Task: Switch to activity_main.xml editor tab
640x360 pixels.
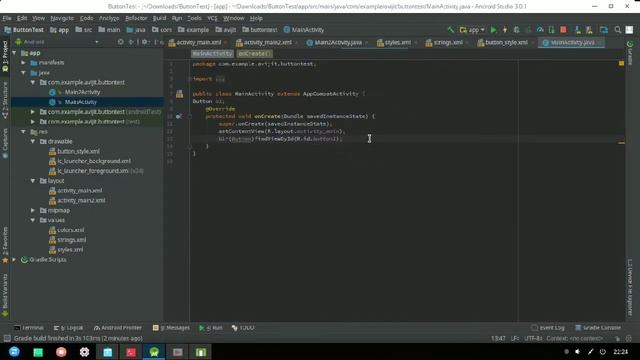Action: (x=198, y=42)
